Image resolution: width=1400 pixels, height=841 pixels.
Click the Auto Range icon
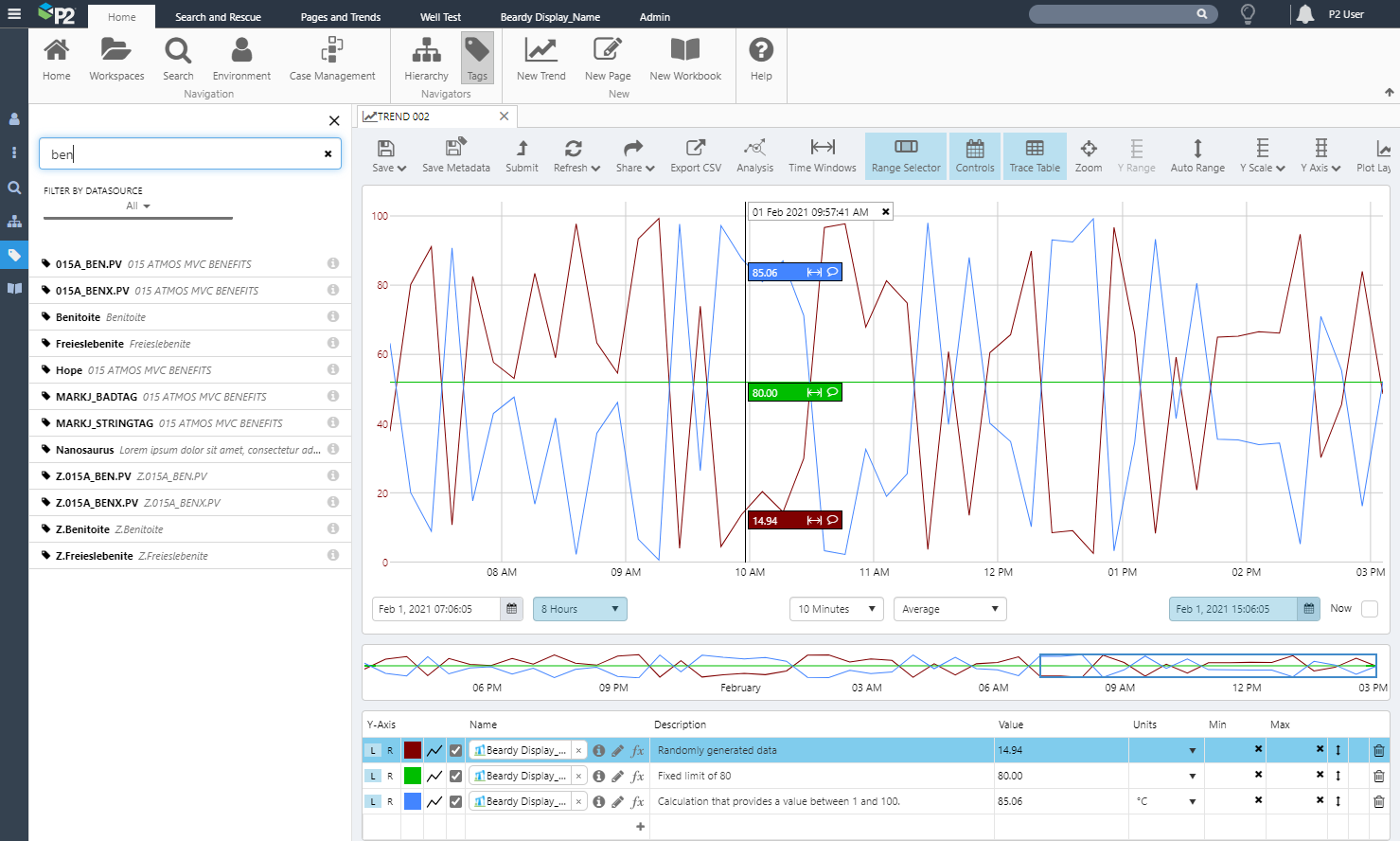pos(1196,155)
